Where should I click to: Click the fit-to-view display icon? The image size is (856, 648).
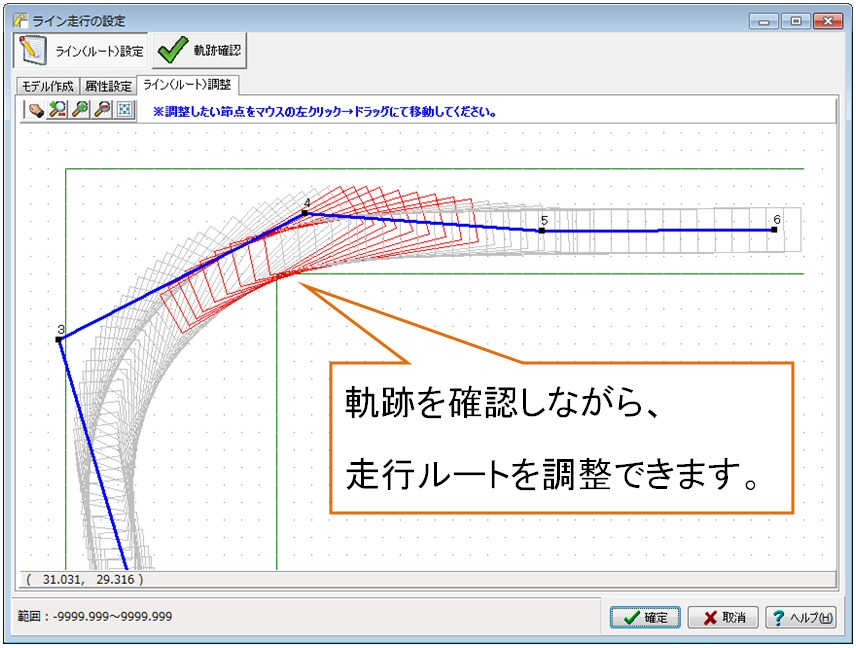125,110
